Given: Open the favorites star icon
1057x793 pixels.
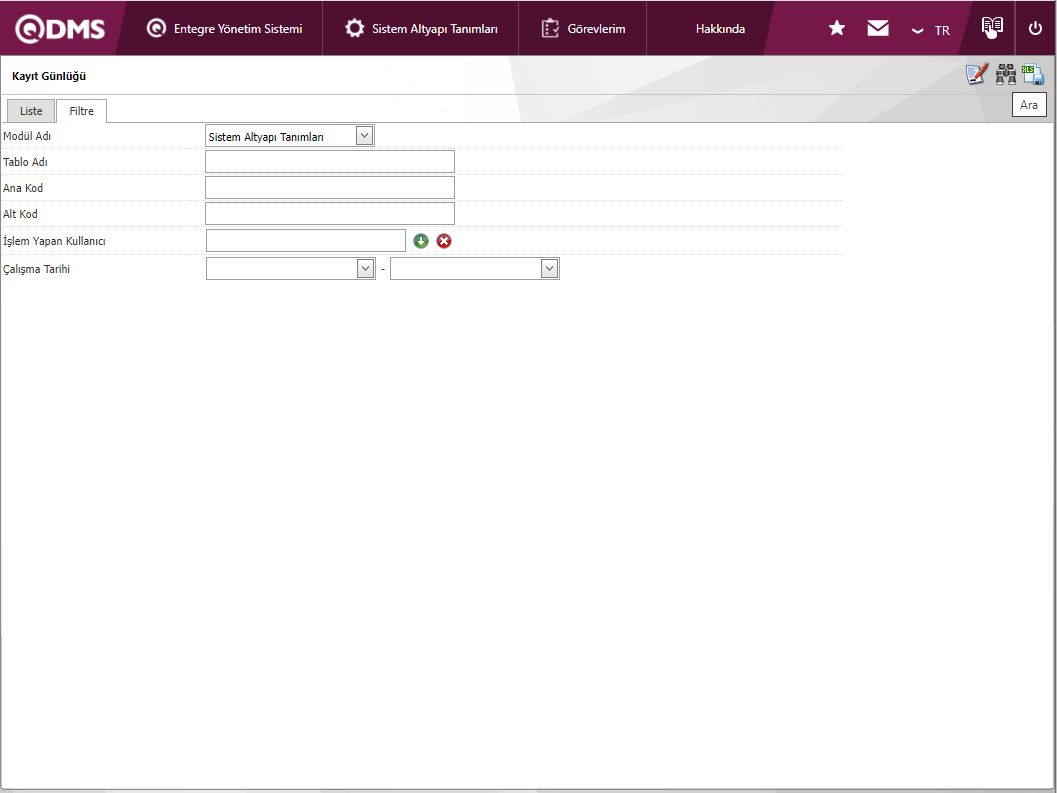Looking at the screenshot, I should point(837,28).
